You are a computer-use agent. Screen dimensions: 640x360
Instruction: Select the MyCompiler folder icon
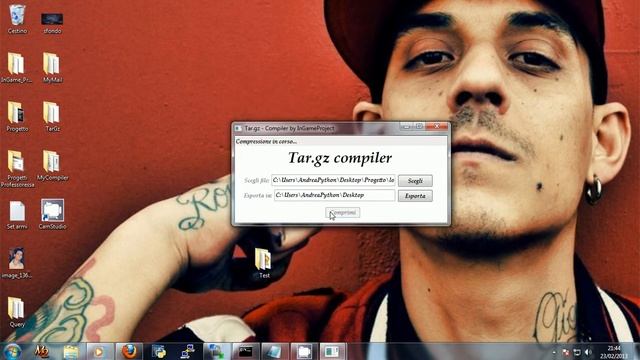(52, 166)
